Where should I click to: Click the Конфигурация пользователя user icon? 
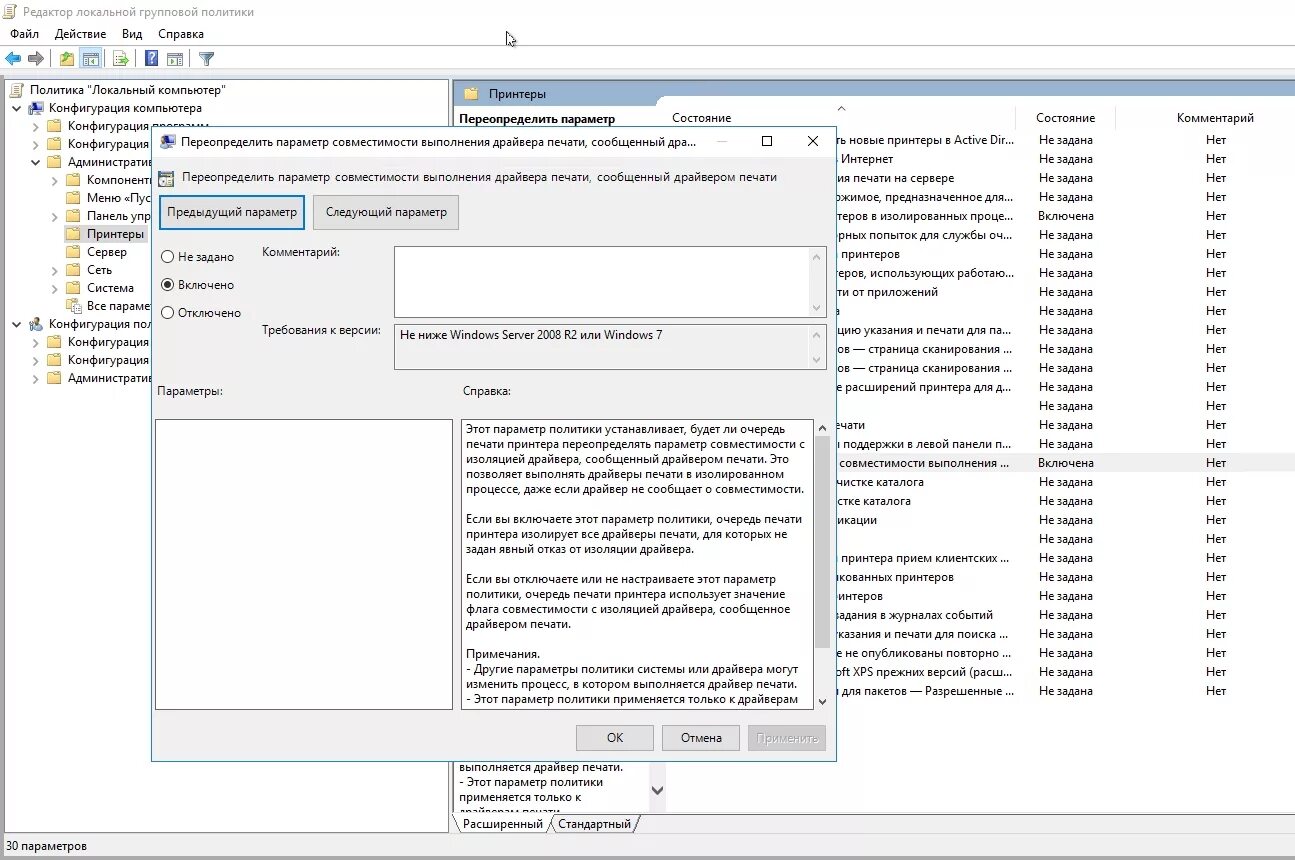click(x=36, y=324)
